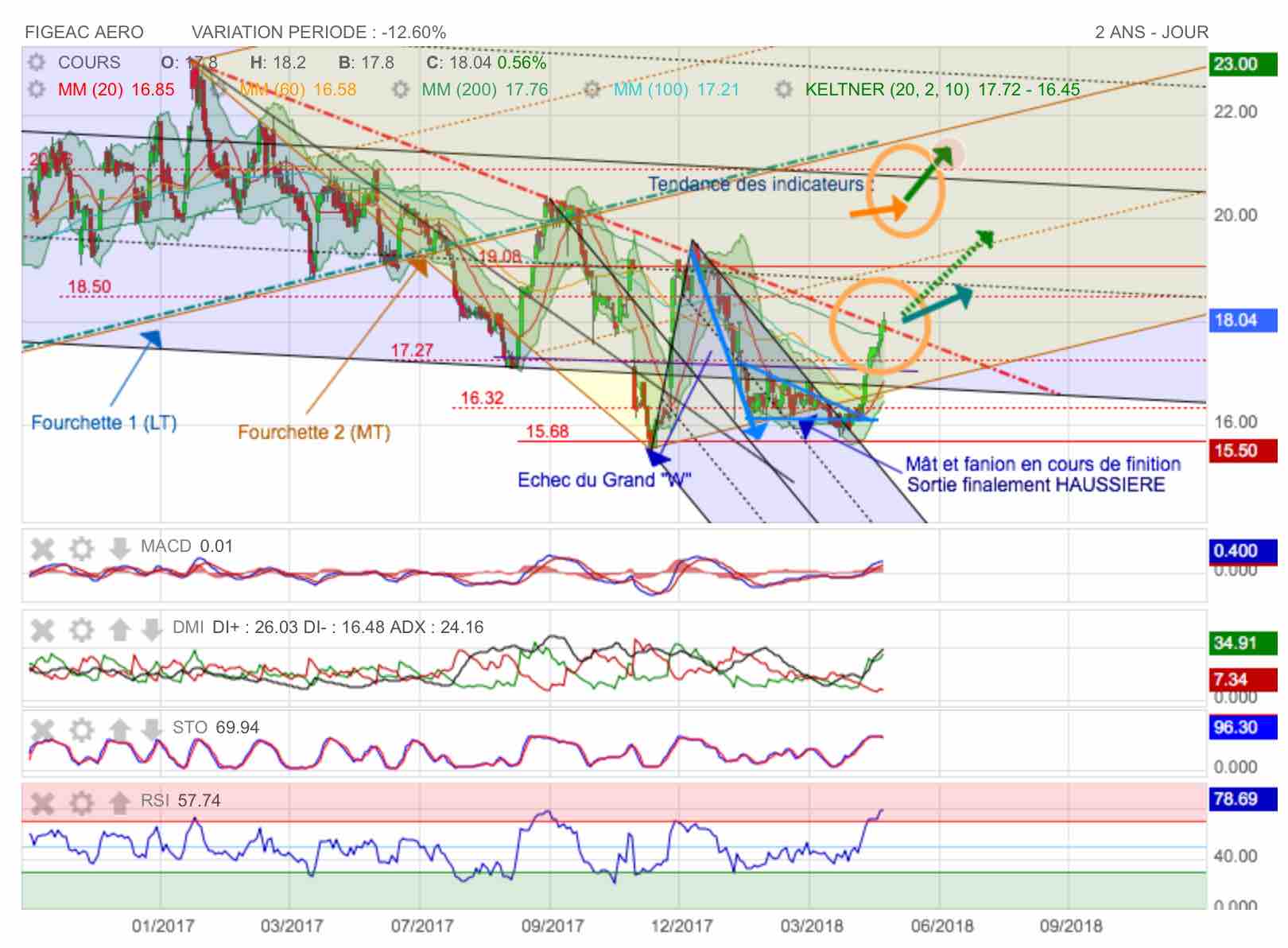Click the 2 ANS - JOUR period label

coord(1151,33)
